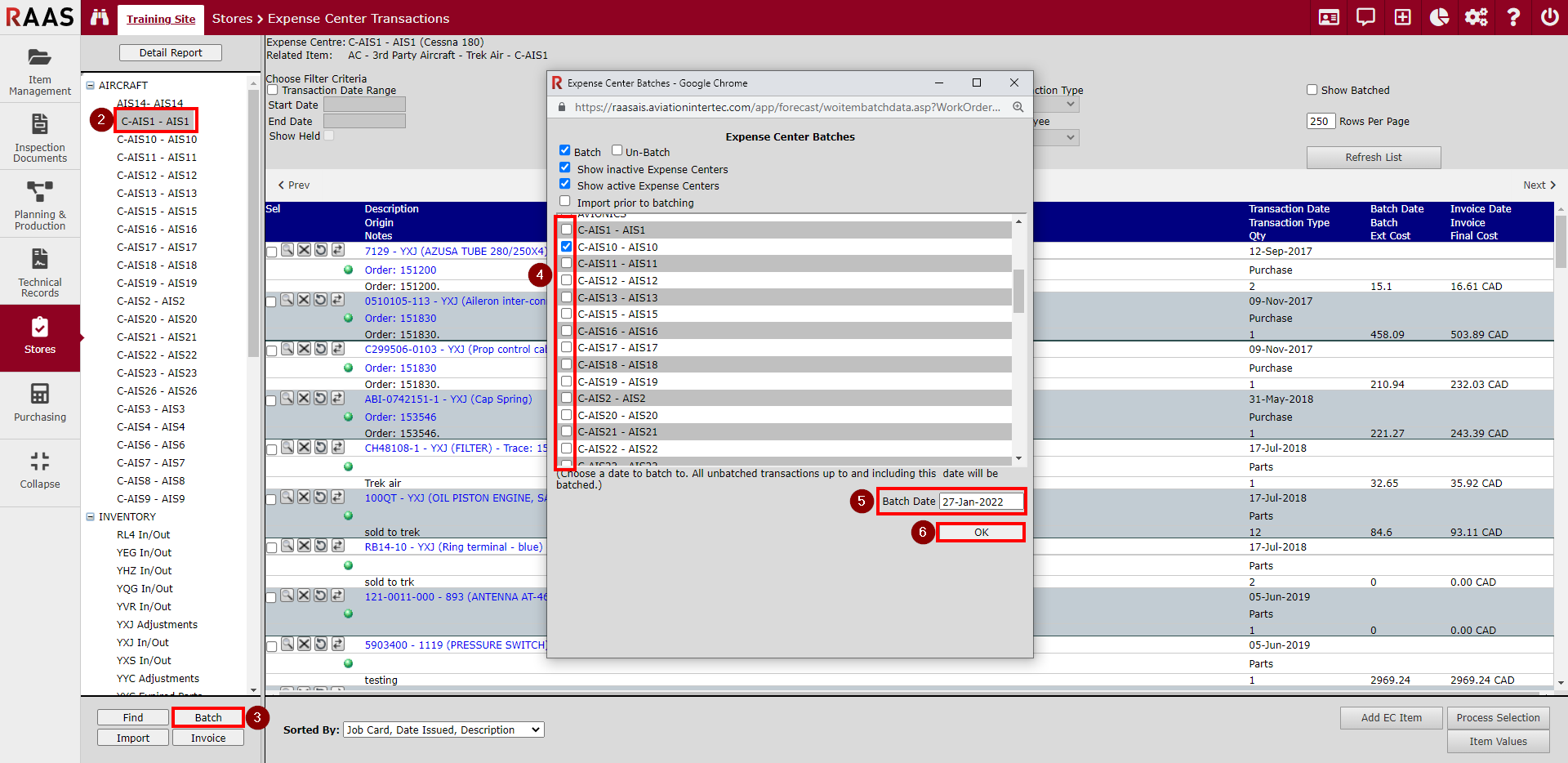Click the power logout icon
1568x763 pixels.
coord(1549,17)
